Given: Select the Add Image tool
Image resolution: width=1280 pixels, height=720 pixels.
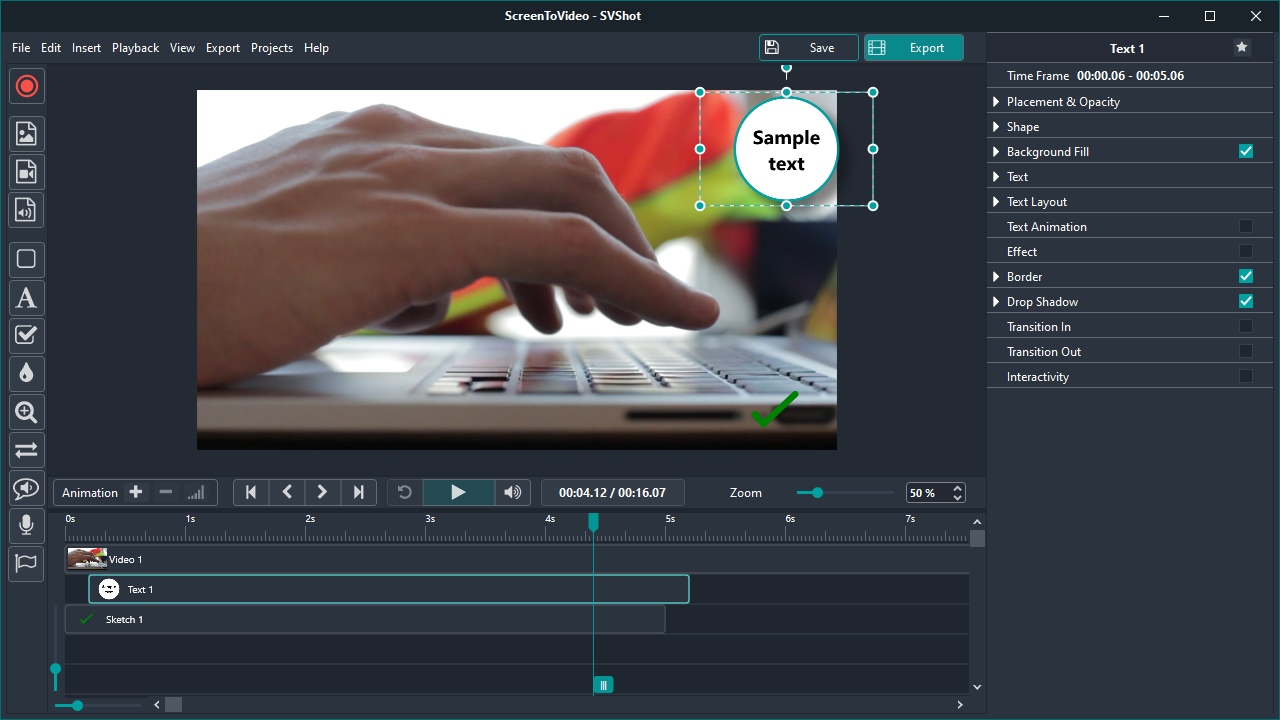Looking at the screenshot, I should coord(27,134).
